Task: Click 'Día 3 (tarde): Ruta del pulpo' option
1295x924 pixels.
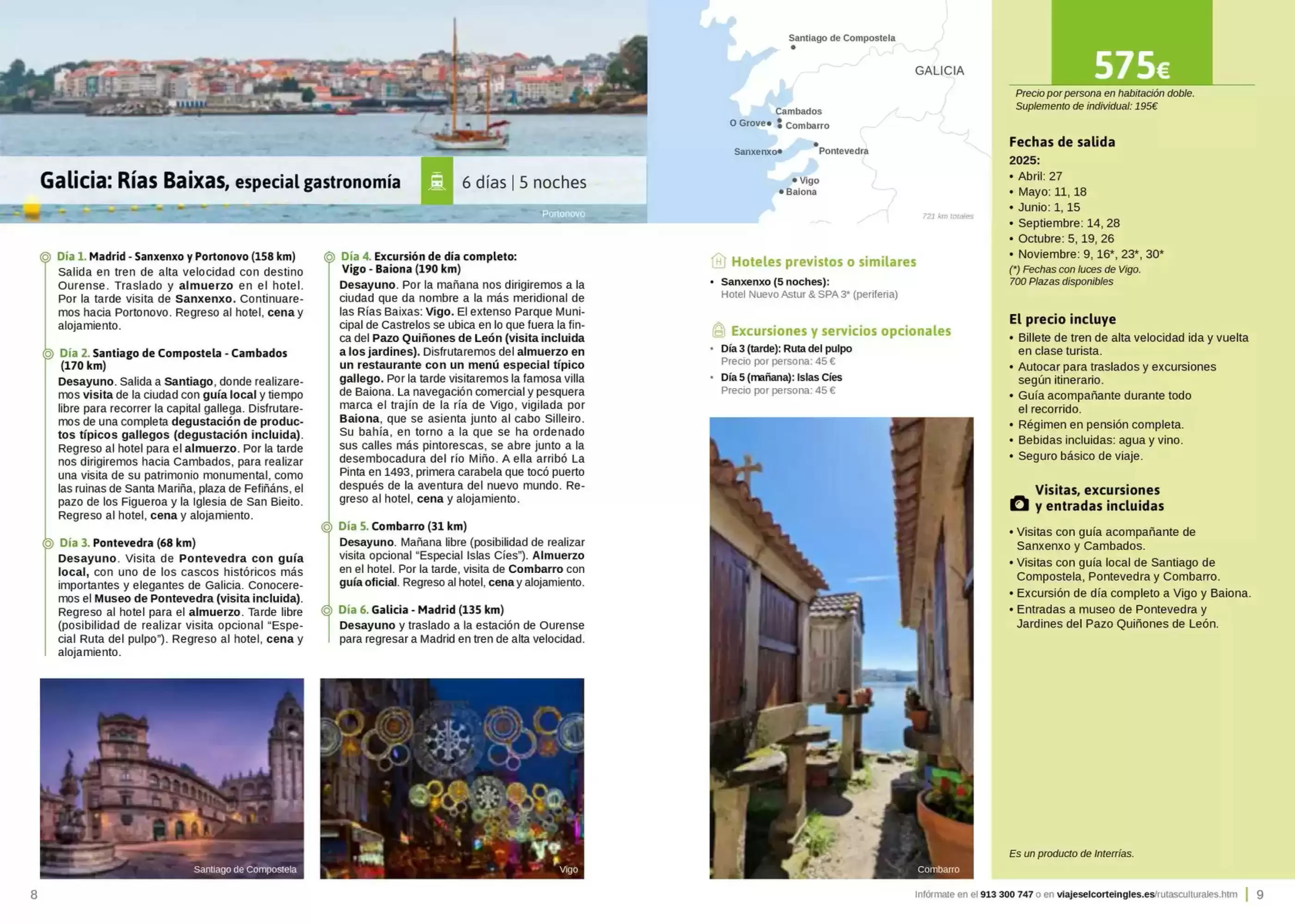Action: (x=786, y=348)
